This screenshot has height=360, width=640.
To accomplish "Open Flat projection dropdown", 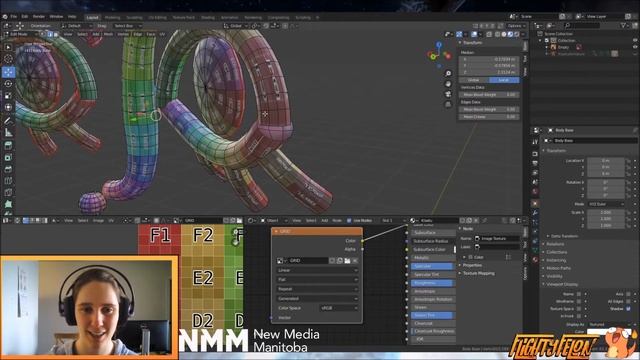I will tap(317, 280).
